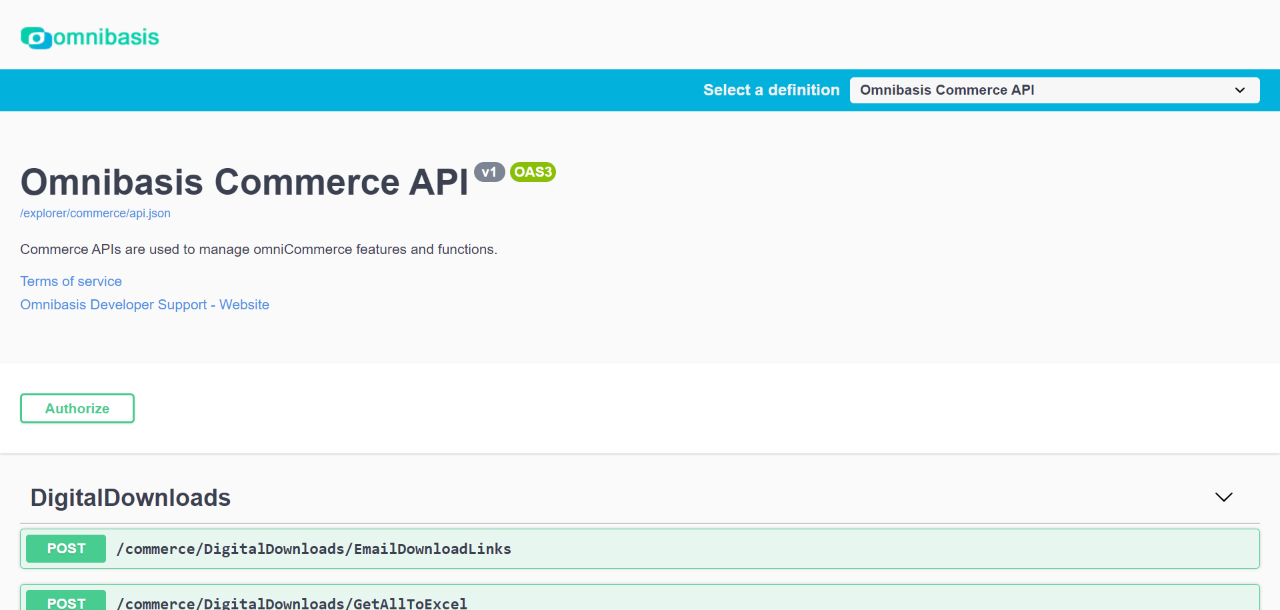The image size is (1280, 610).
Task: Open the Omnibasis Developer Support website link
Action: [x=145, y=304]
